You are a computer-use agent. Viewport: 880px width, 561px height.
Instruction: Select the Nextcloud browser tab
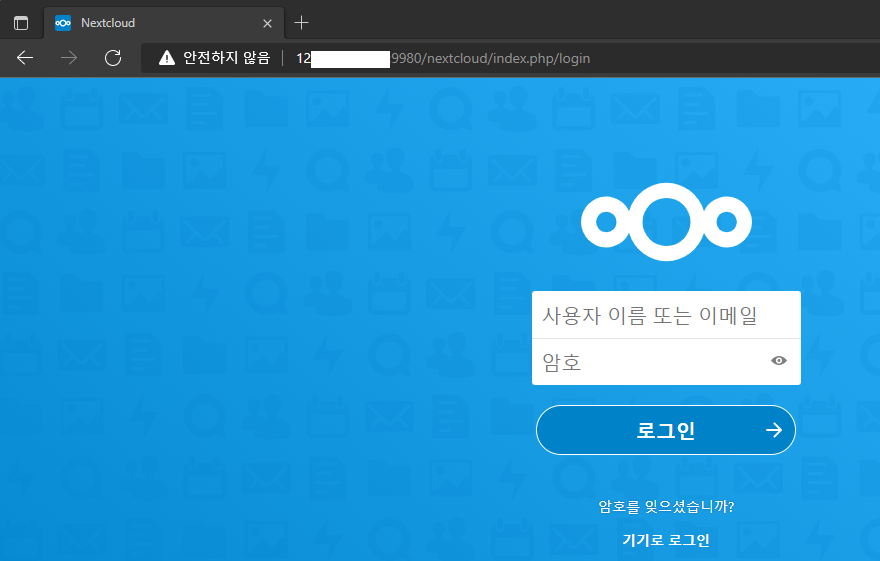[164, 23]
